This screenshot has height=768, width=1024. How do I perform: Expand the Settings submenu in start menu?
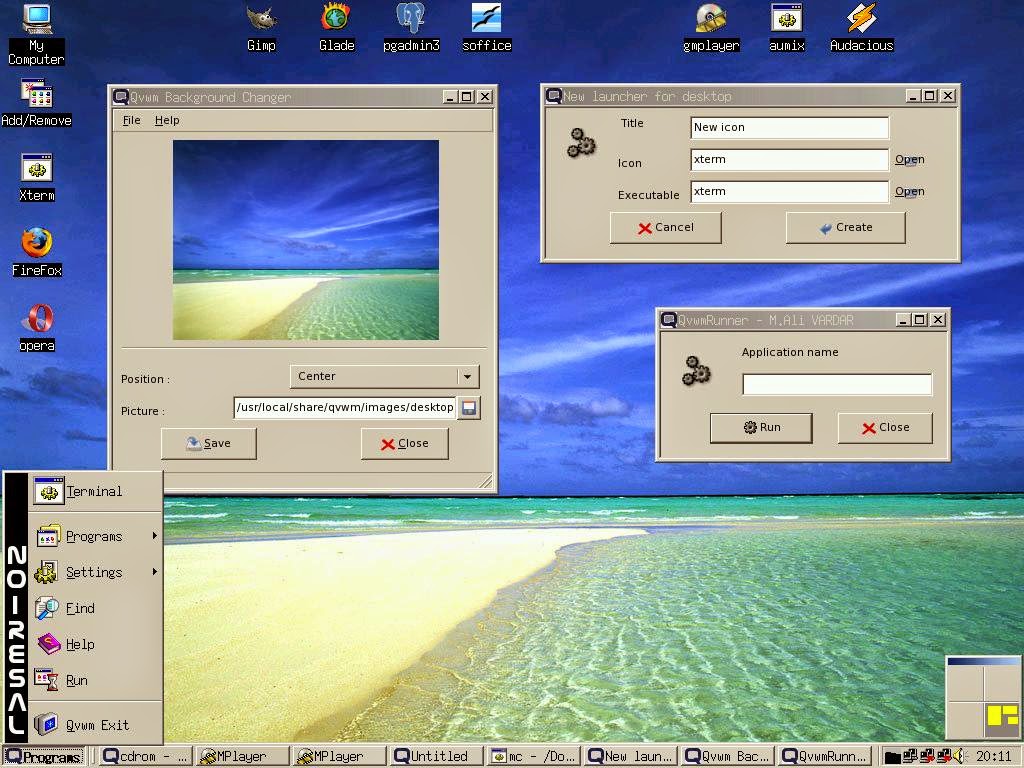[x=94, y=573]
